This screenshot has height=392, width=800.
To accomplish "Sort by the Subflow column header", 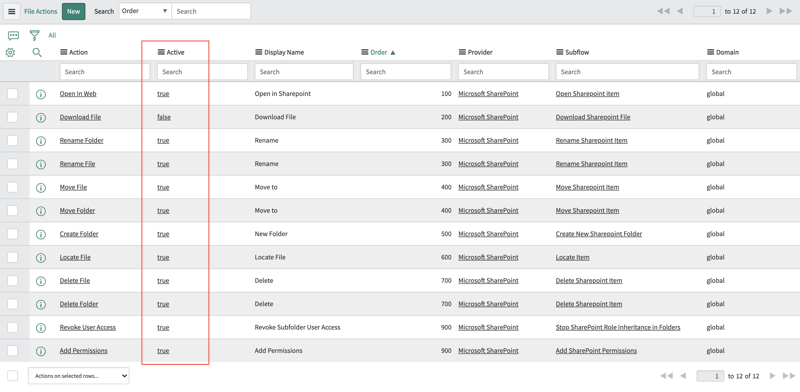I will (x=577, y=52).
